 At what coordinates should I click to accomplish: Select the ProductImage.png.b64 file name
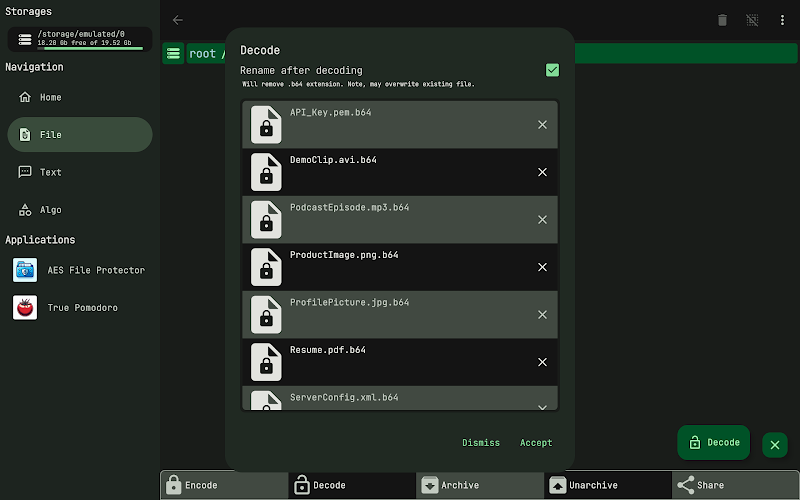click(x=344, y=255)
